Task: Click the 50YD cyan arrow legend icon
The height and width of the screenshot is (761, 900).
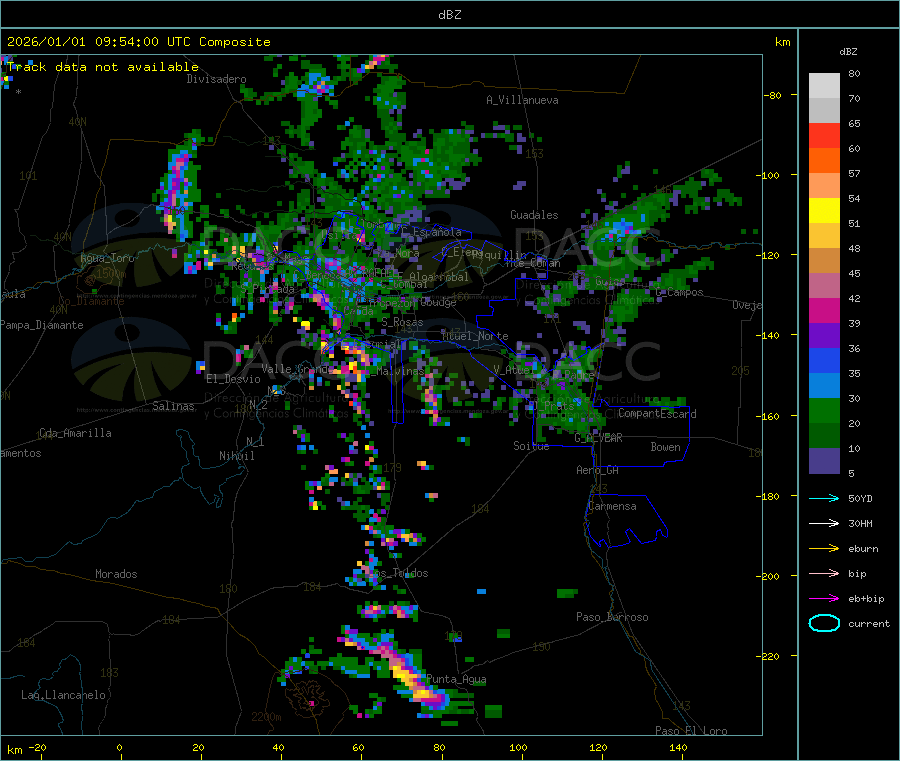Action: (824, 498)
